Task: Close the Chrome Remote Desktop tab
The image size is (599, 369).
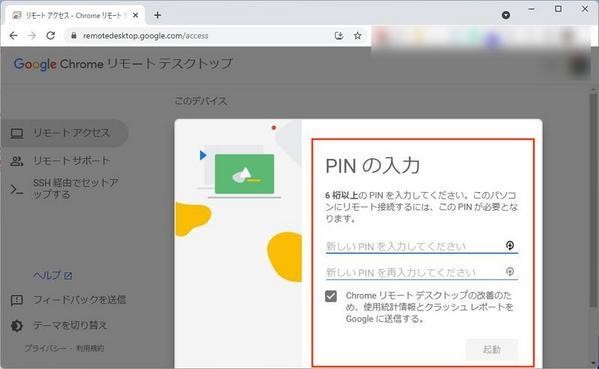Action: [x=135, y=15]
